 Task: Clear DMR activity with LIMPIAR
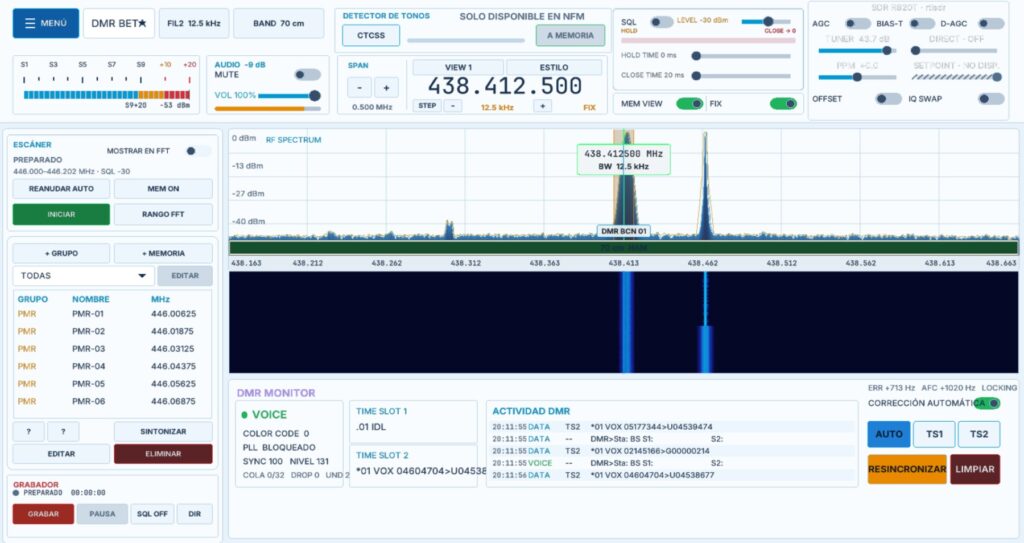tap(975, 469)
